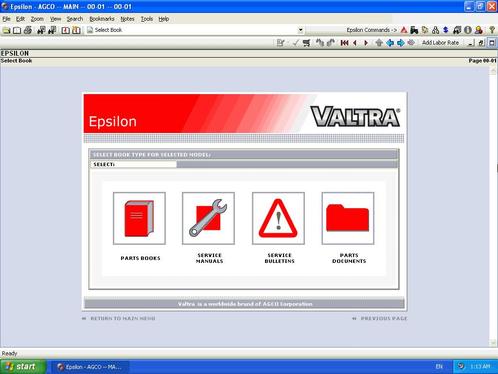Open the Bookmarks menu

[x=102, y=19]
